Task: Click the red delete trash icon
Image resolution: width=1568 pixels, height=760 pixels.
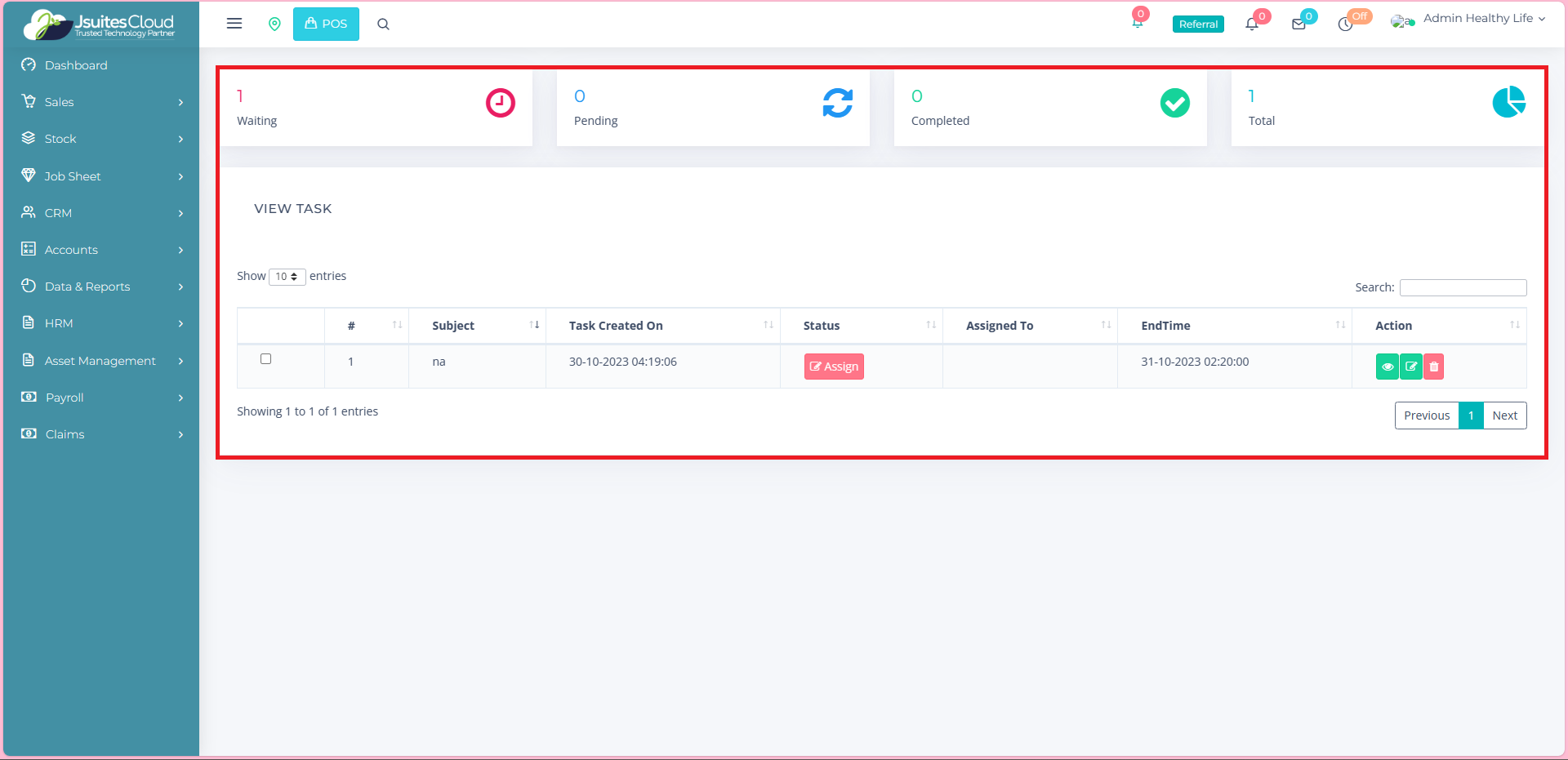Action: [1433, 367]
